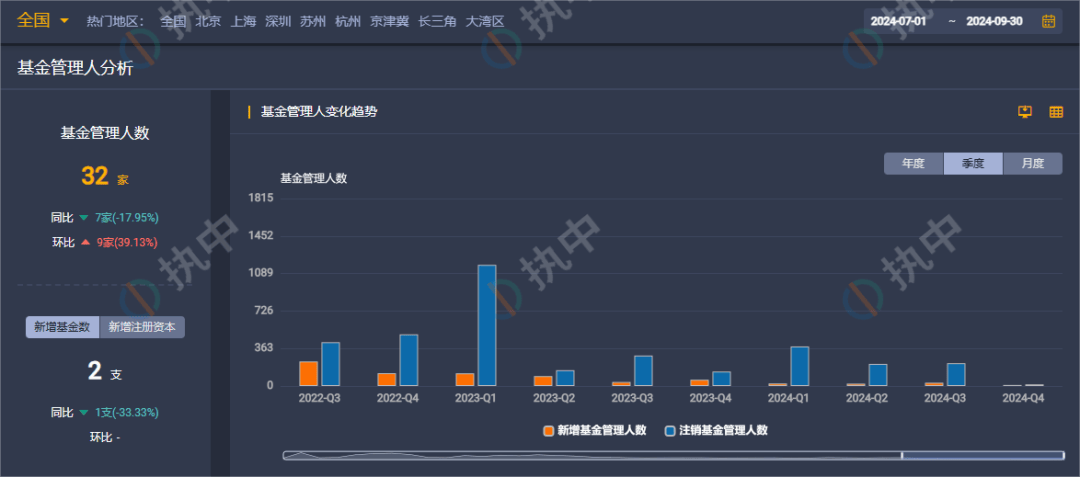Viewport: 1080px width, 477px height.
Task: Select the 季度 granularity tab
Action: tap(973, 164)
